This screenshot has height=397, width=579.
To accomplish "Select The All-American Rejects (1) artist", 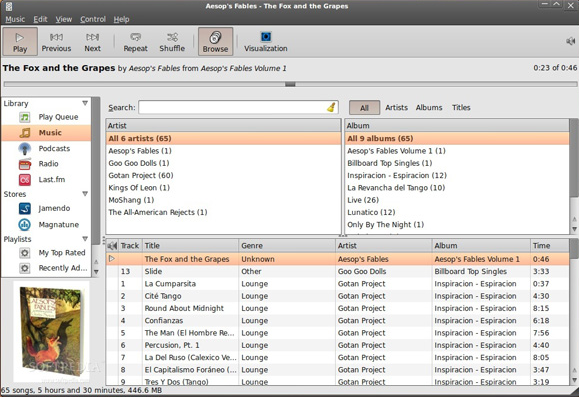I will tap(223, 212).
